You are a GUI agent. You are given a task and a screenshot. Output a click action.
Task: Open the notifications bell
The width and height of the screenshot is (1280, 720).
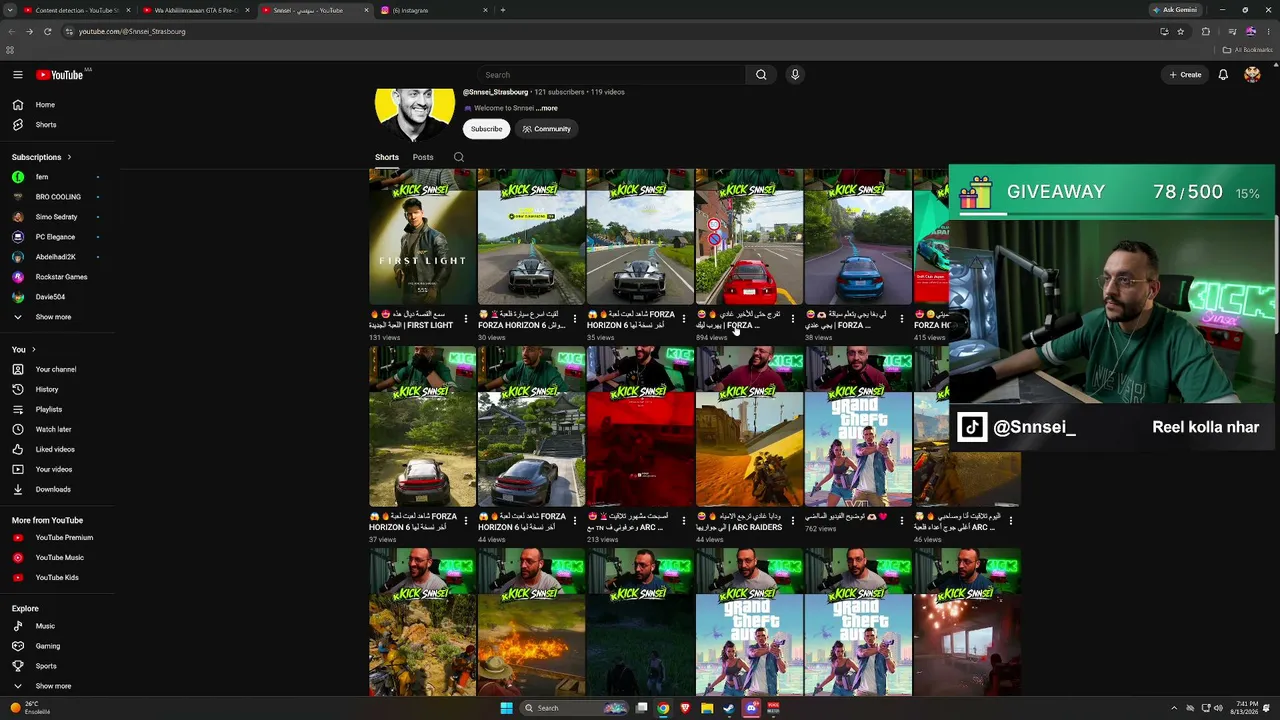pos(1223,75)
